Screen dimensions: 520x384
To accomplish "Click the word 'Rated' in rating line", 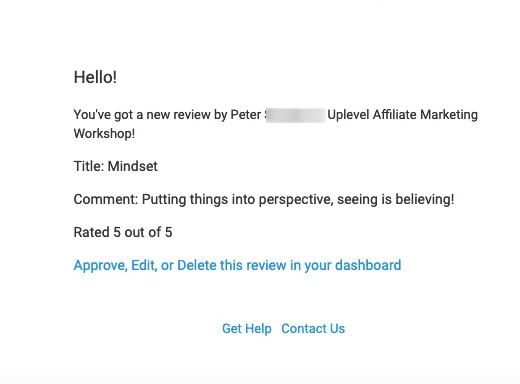I will (92, 232).
